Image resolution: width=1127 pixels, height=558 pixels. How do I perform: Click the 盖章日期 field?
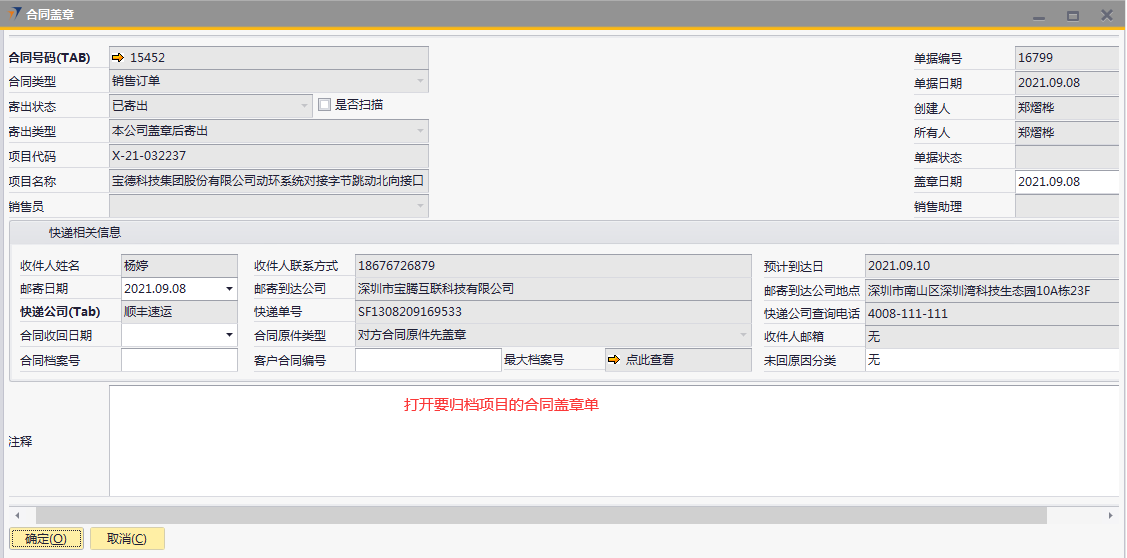pos(1066,182)
